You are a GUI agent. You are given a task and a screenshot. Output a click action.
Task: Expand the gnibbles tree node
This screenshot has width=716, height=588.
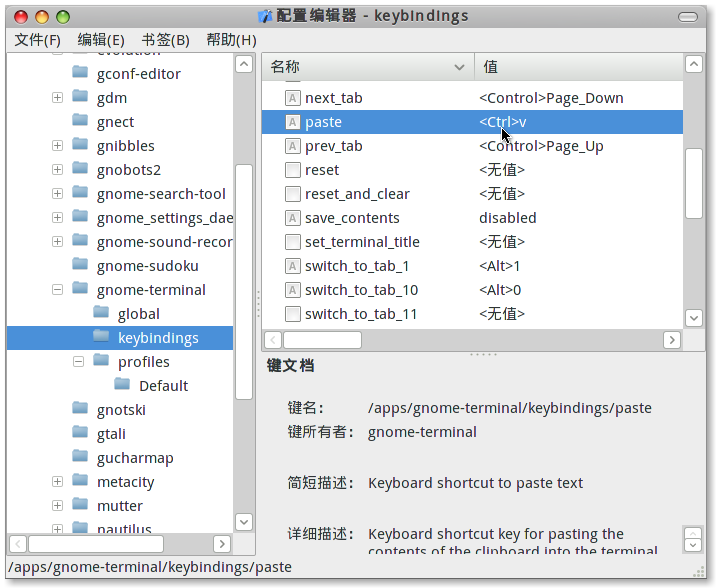point(58,146)
